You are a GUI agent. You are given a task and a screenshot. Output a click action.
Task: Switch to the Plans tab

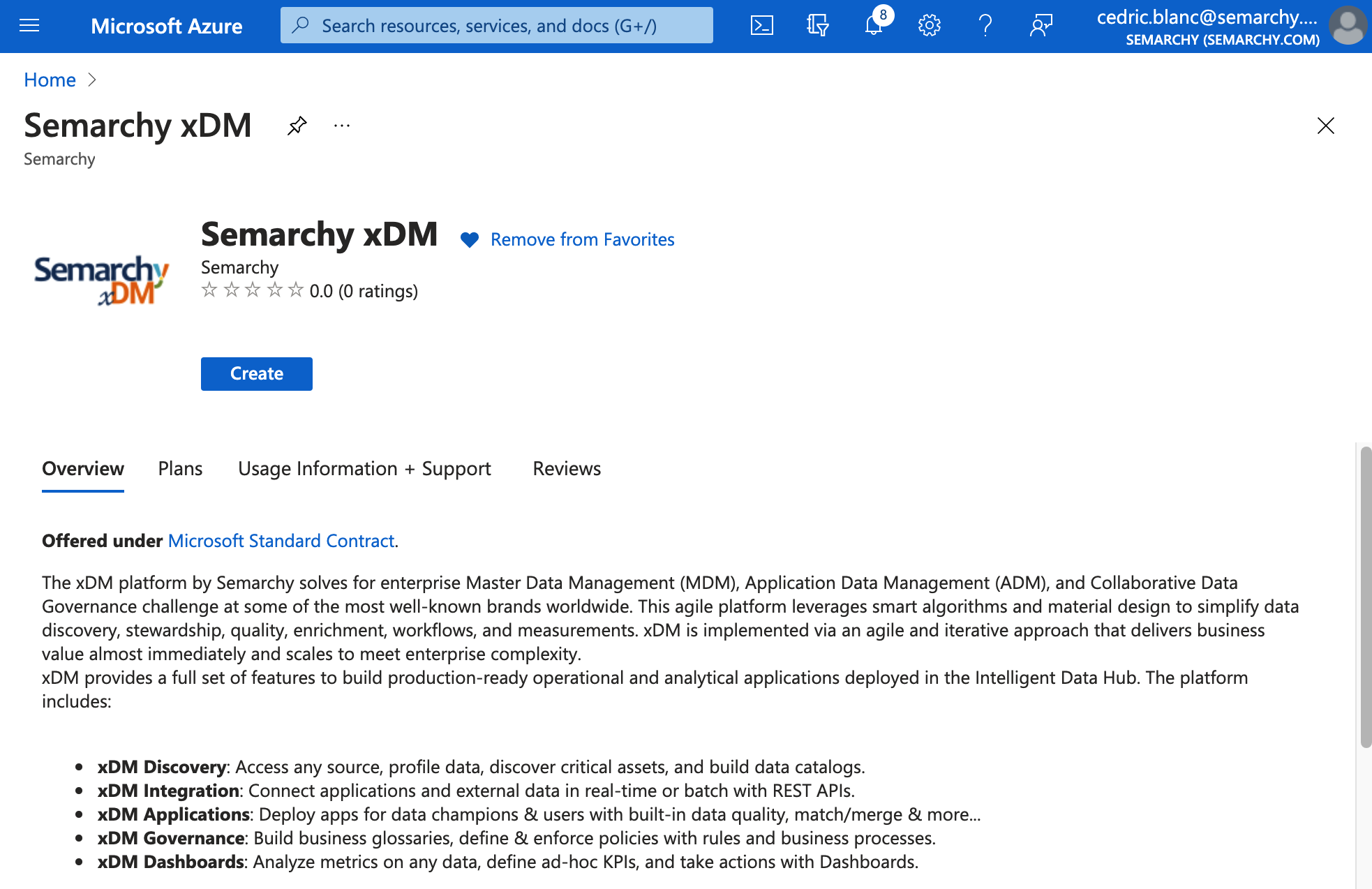coord(180,468)
